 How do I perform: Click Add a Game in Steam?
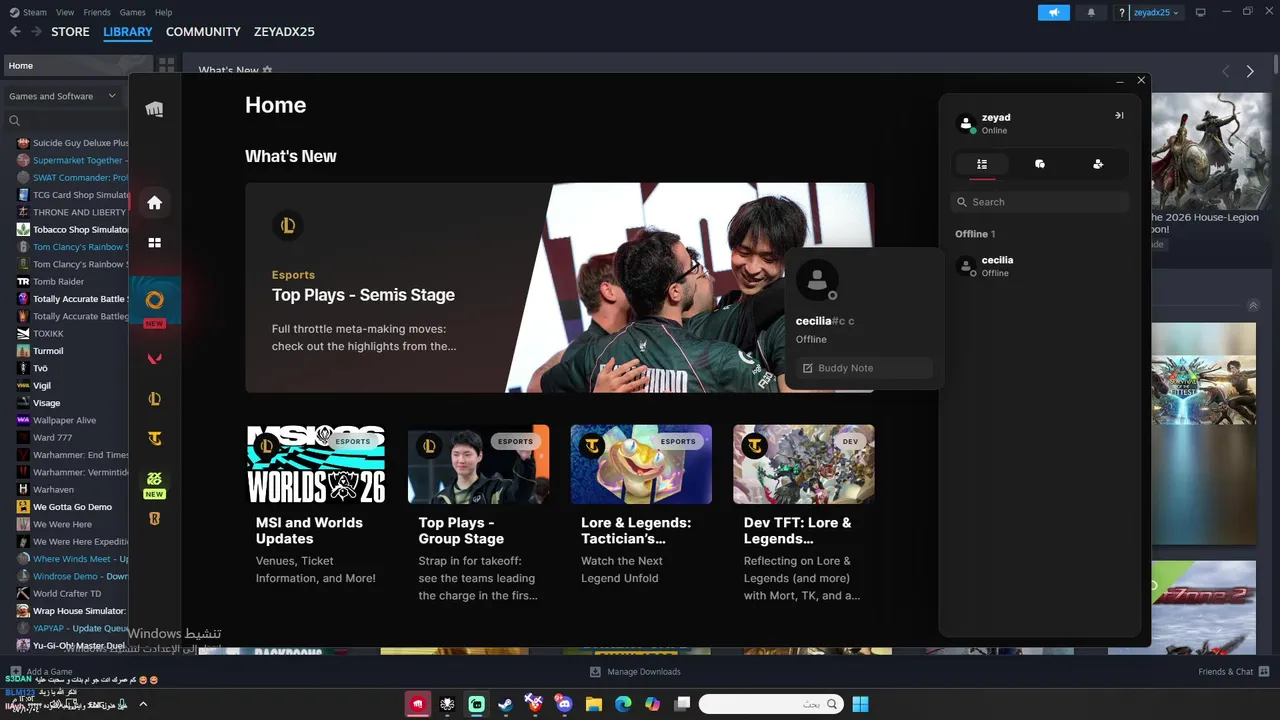[x=41, y=672]
